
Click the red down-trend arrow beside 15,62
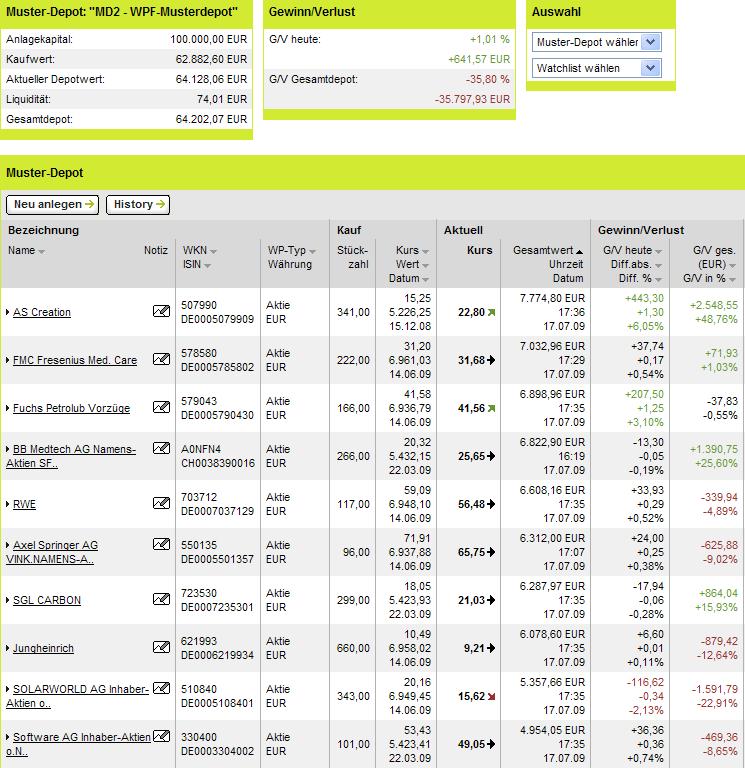pos(491,696)
